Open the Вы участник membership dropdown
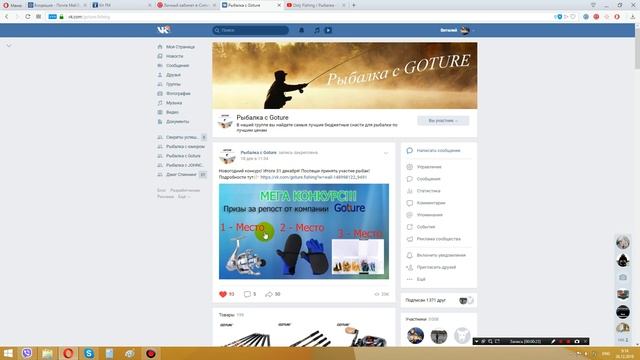Viewport: 640px width, 360px height. pyautogui.click(x=443, y=121)
